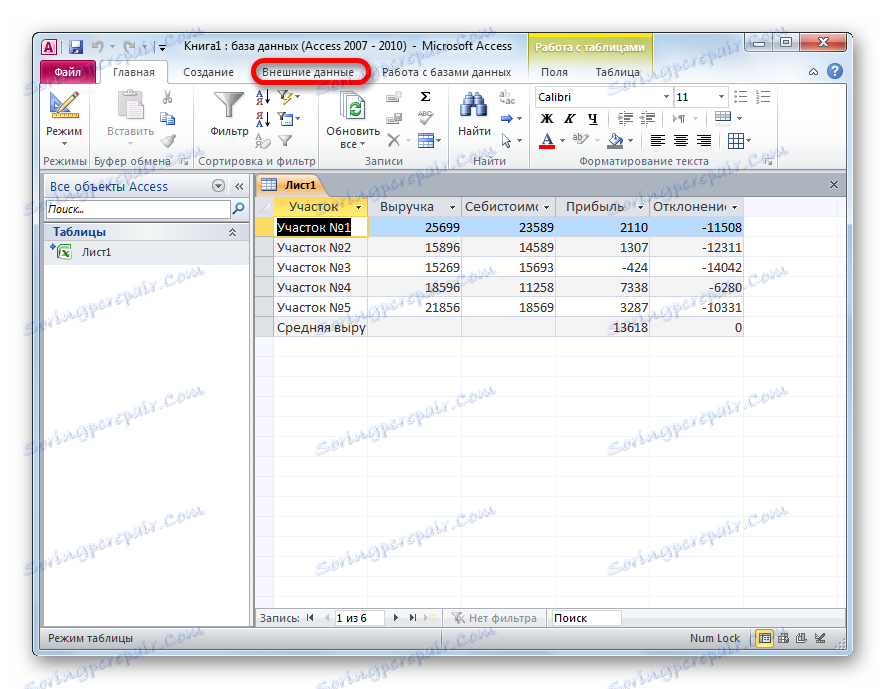Switch to the Поля tab

point(554,72)
